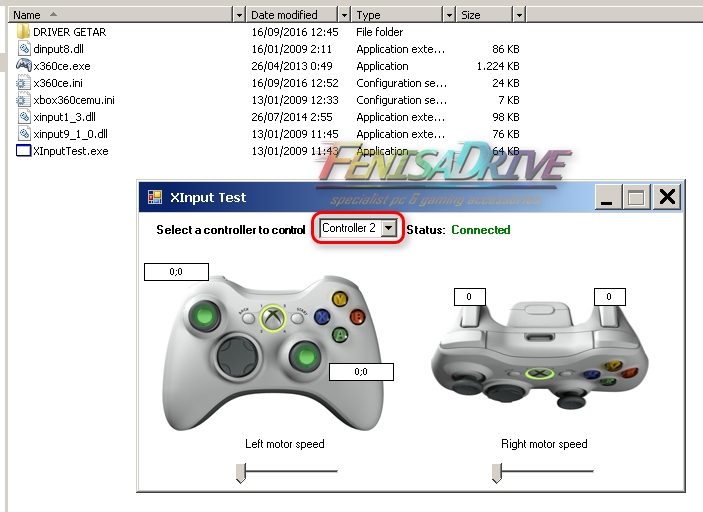Select the XInputTest.exe file name
Viewport: 703px width, 512px height.
(71, 151)
